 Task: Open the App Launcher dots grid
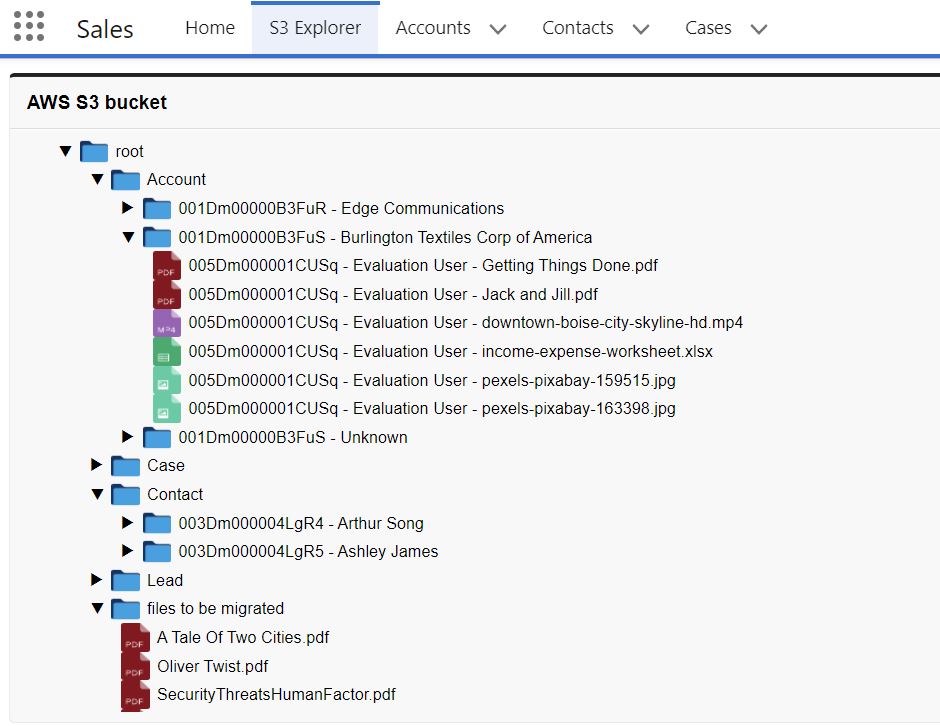point(29,26)
